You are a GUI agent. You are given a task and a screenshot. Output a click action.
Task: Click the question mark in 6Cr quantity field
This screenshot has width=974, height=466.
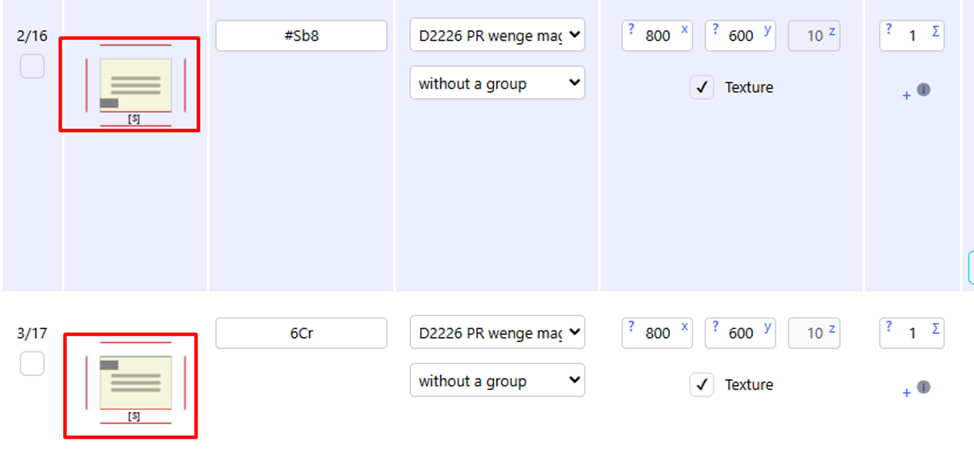coord(889,326)
